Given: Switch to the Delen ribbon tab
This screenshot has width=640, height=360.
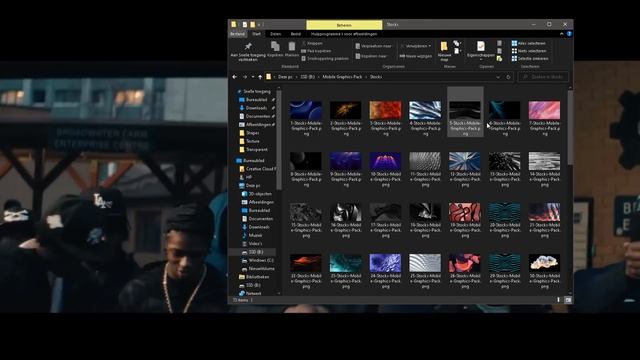Looking at the screenshot, I should [276, 34].
